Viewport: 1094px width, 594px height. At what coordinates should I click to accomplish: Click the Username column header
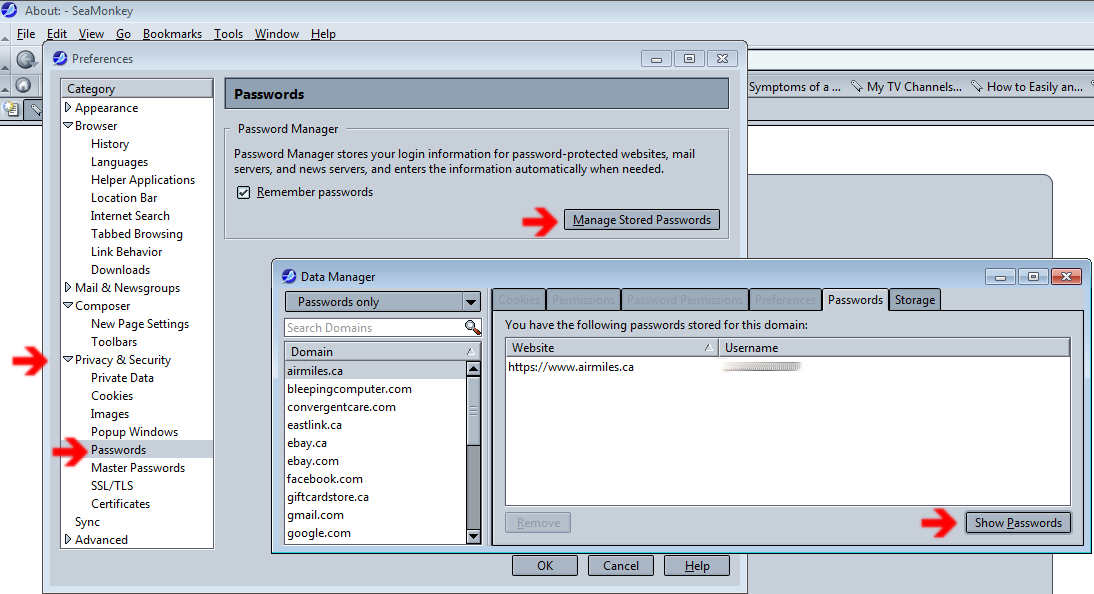point(894,348)
